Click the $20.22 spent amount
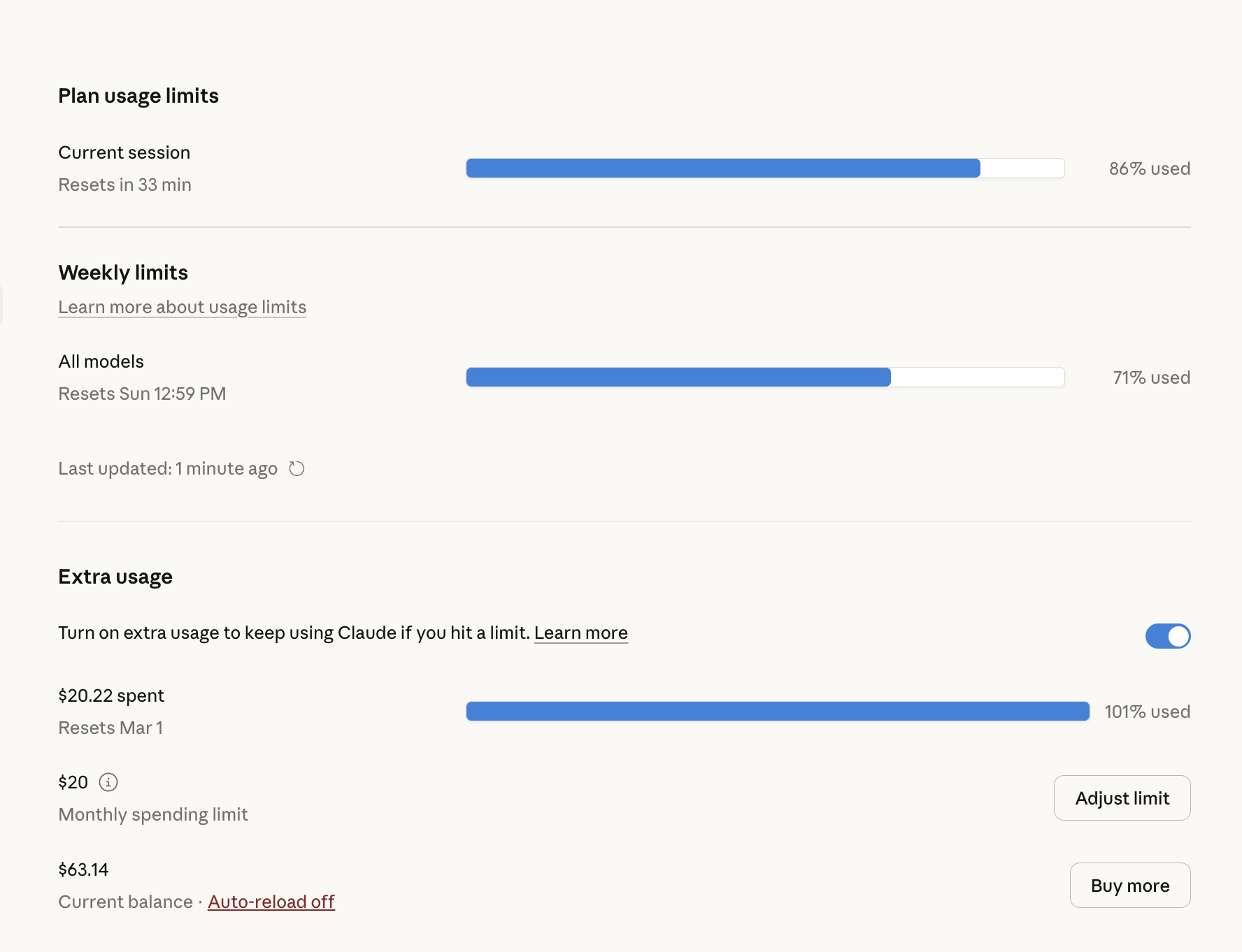 (111, 696)
